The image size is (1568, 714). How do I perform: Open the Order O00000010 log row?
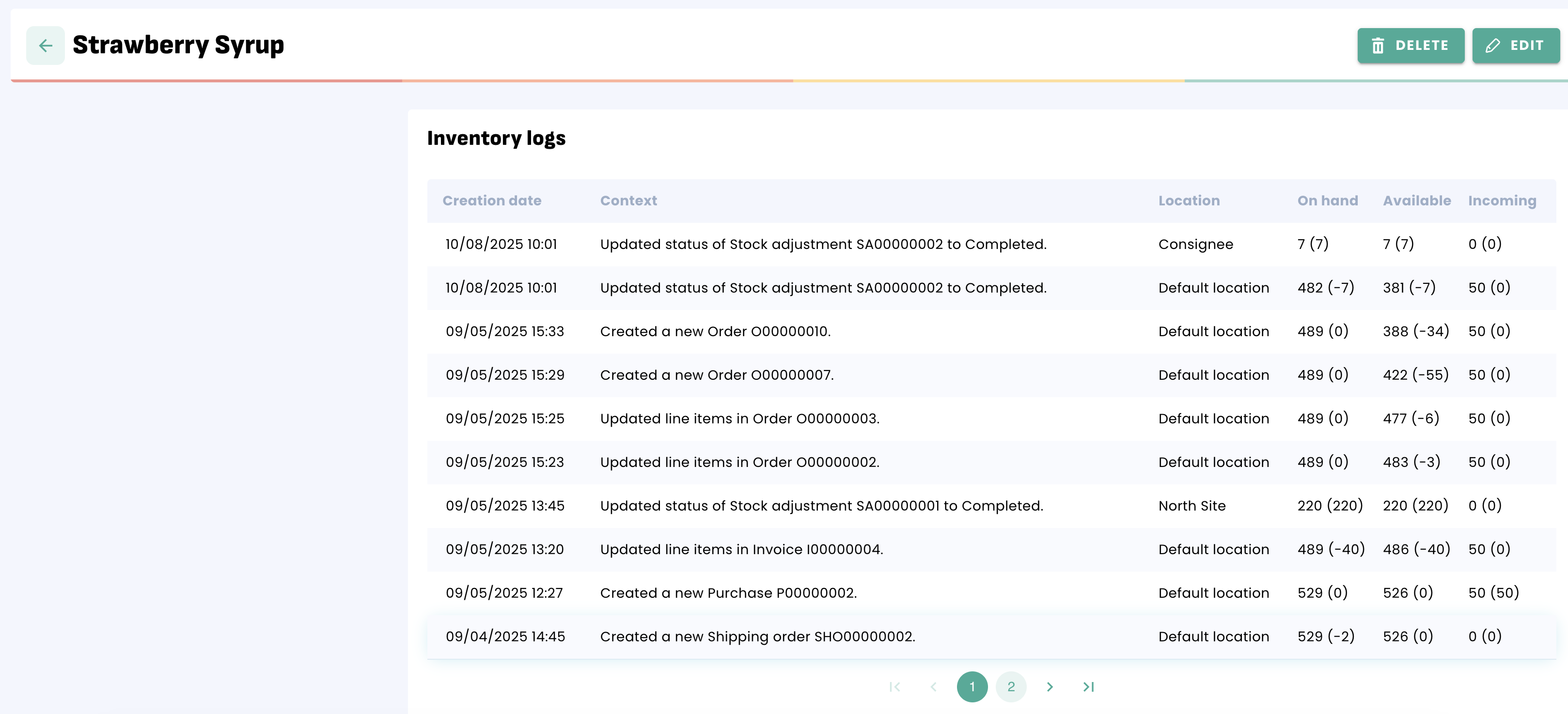click(x=715, y=332)
